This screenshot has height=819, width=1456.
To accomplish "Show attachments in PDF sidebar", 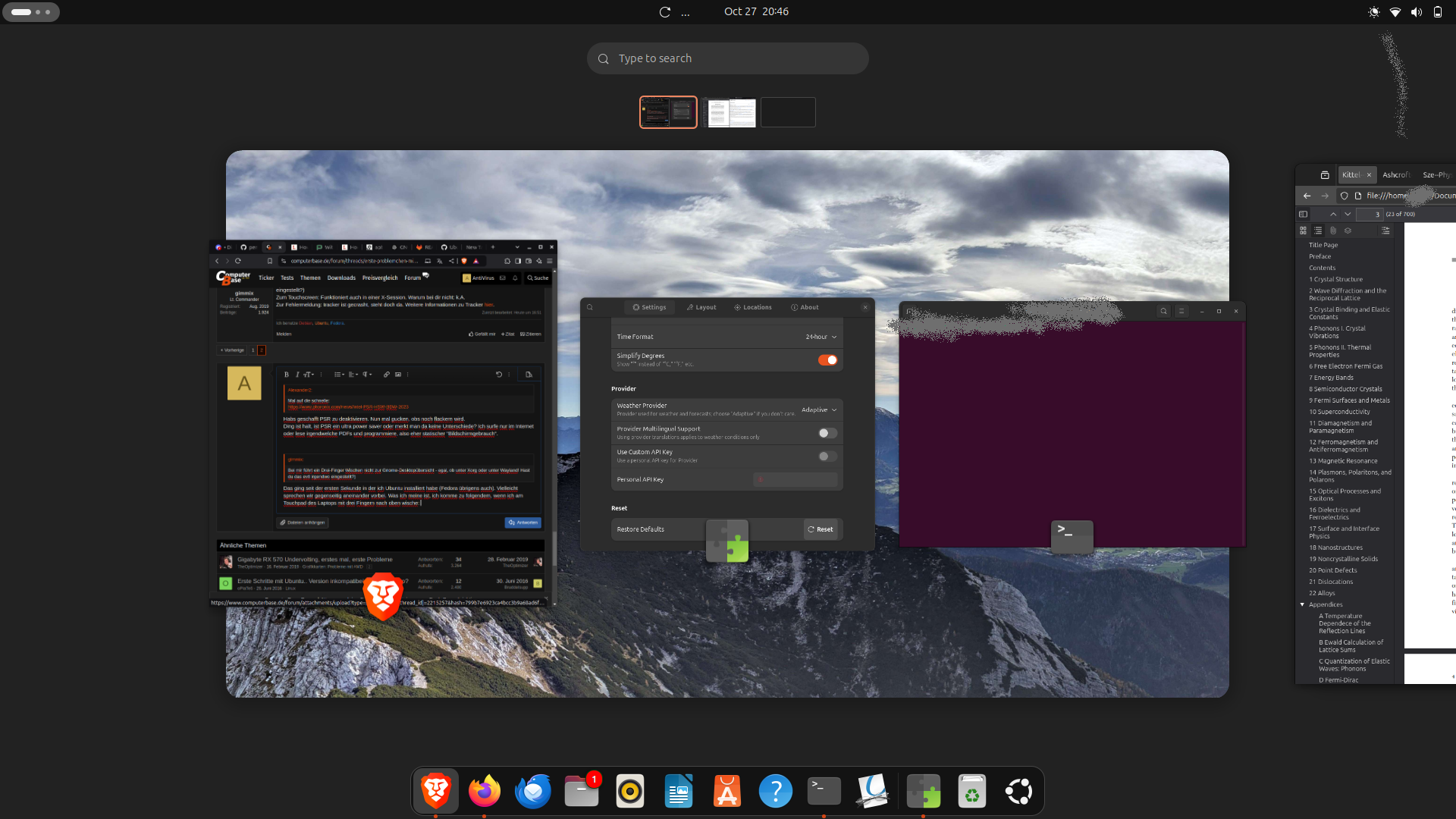I will (1332, 231).
